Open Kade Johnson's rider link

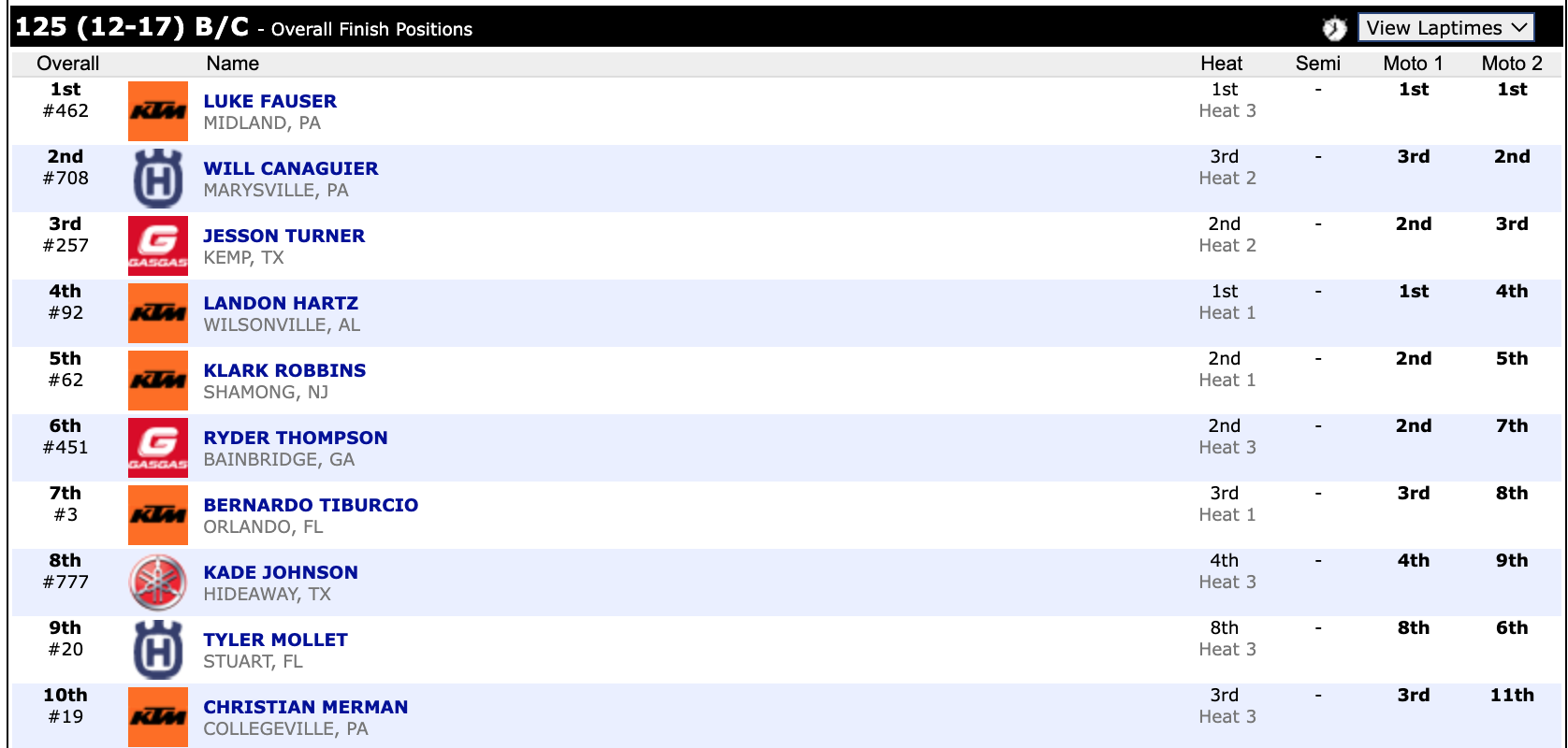pyautogui.click(x=281, y=572)
